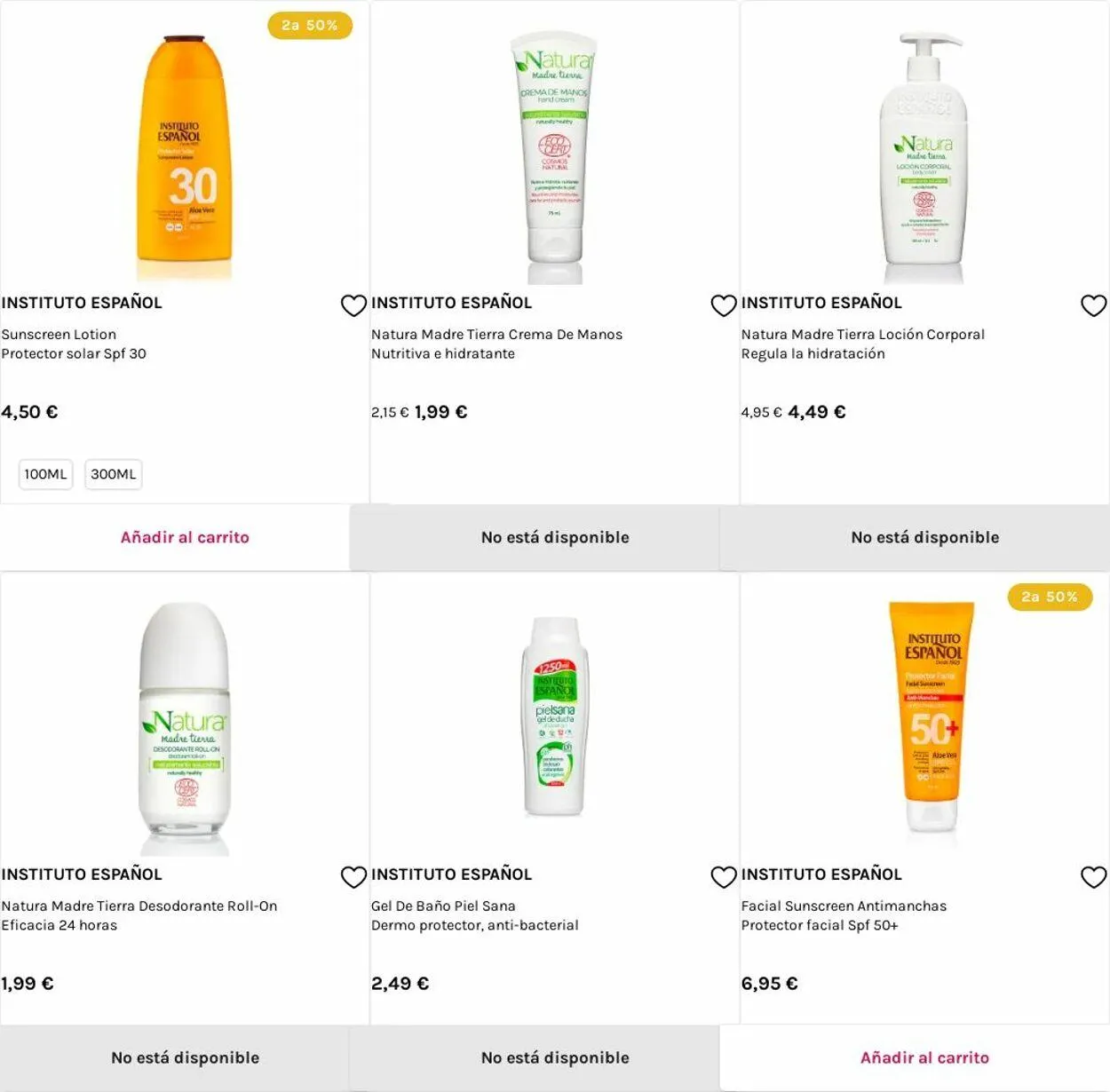
Task: Add Natura Loción Corporal to wishlist heart
Action: [x=1093, y=305]
